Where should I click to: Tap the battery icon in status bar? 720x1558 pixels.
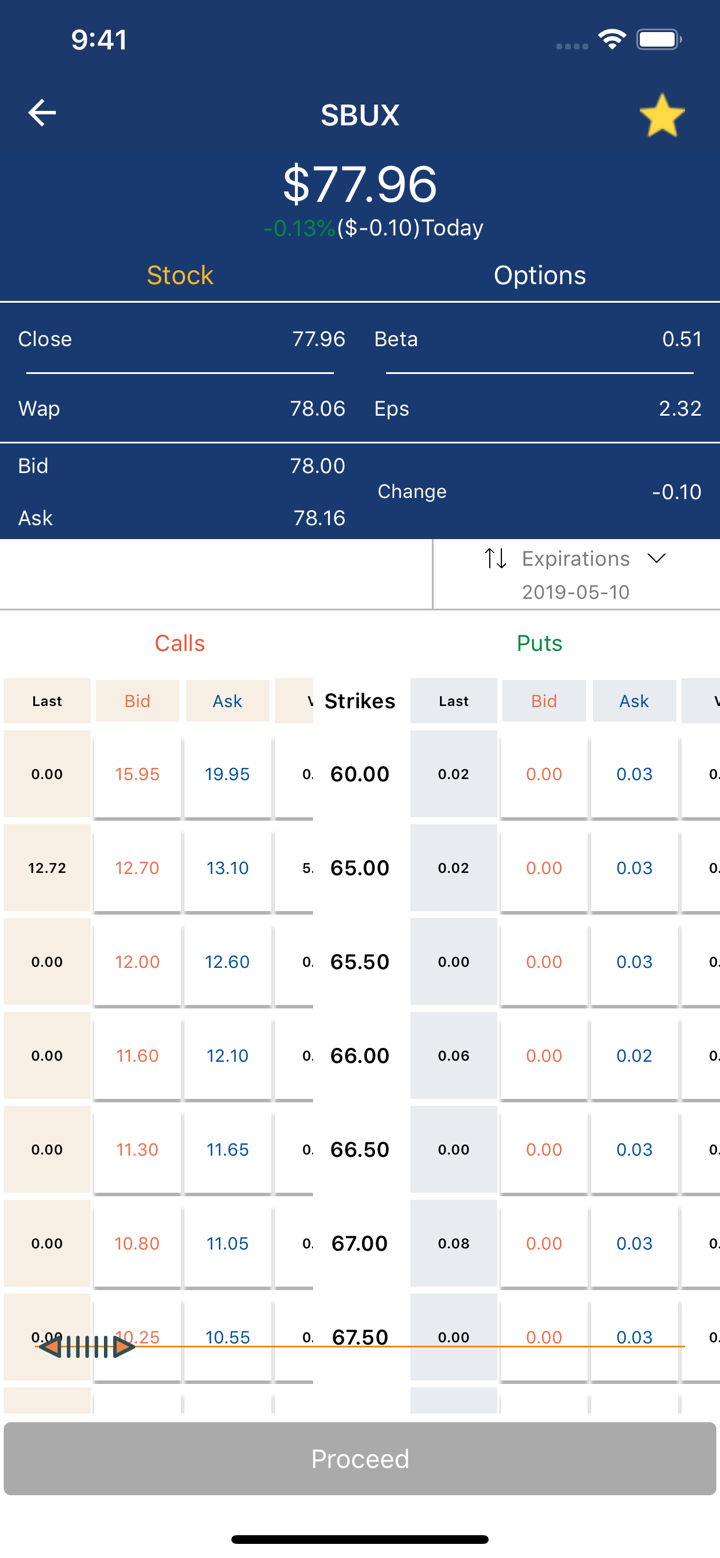point(659,40)
